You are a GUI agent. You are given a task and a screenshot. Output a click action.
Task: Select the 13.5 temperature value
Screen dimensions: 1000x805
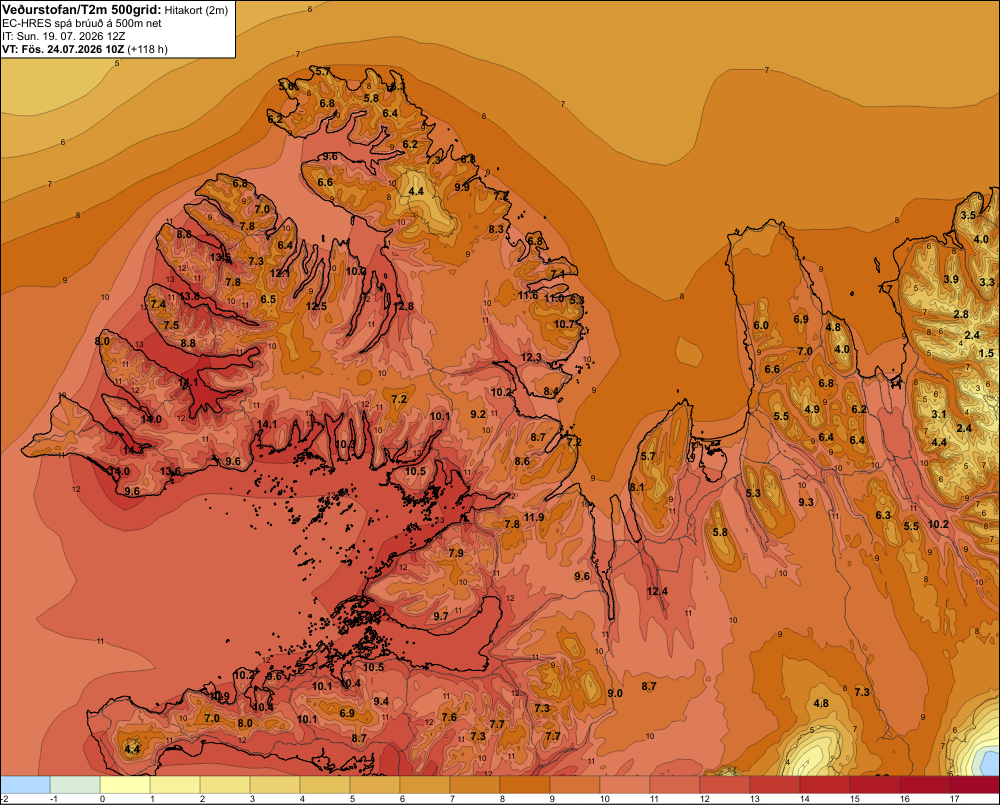point(220,257)
